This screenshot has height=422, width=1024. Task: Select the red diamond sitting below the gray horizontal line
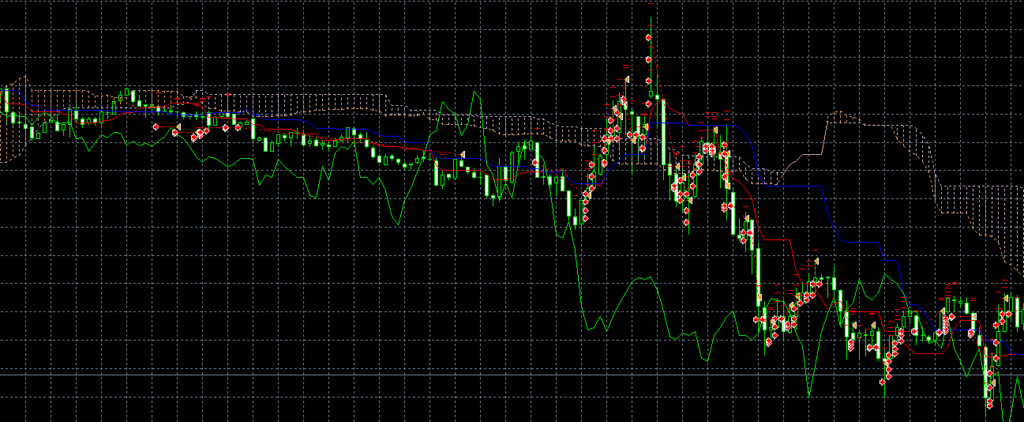[883, 380]
